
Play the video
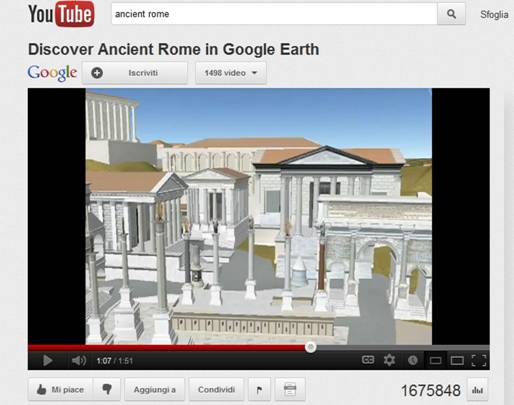47,360
